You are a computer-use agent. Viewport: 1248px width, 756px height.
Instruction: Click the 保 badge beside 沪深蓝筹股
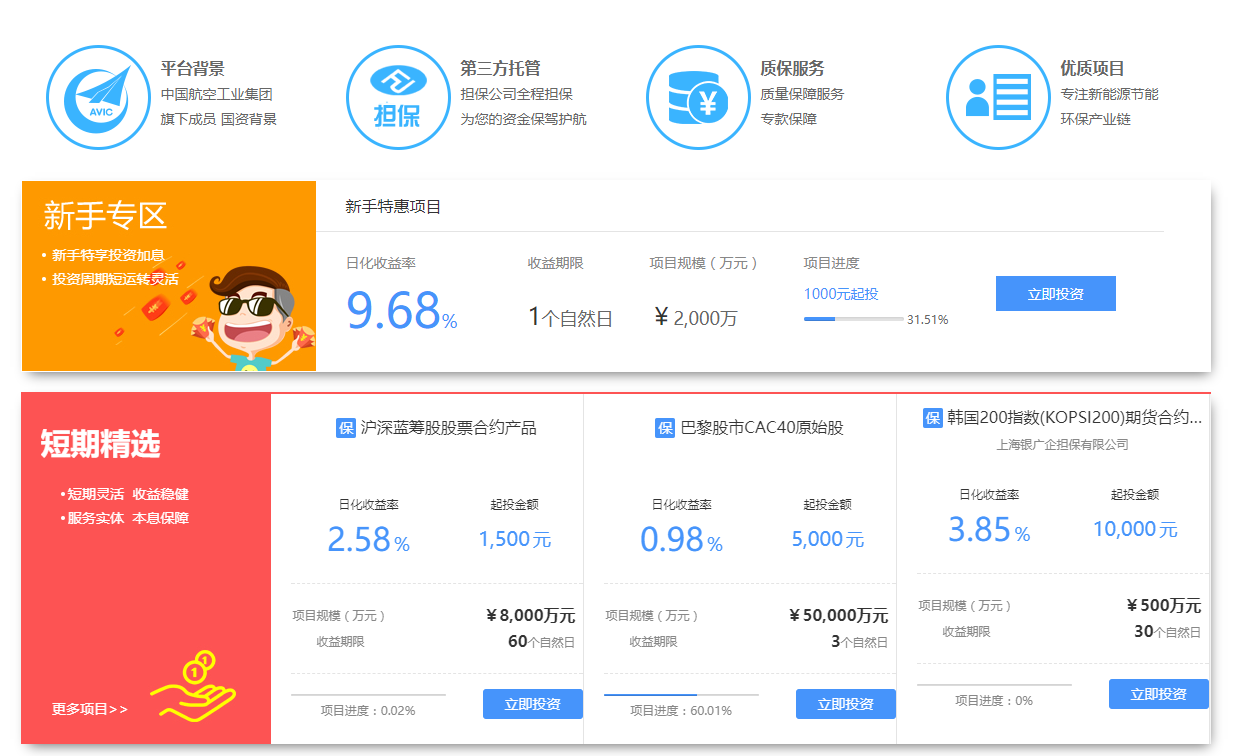pyautogui.click(x=346, y=428)
